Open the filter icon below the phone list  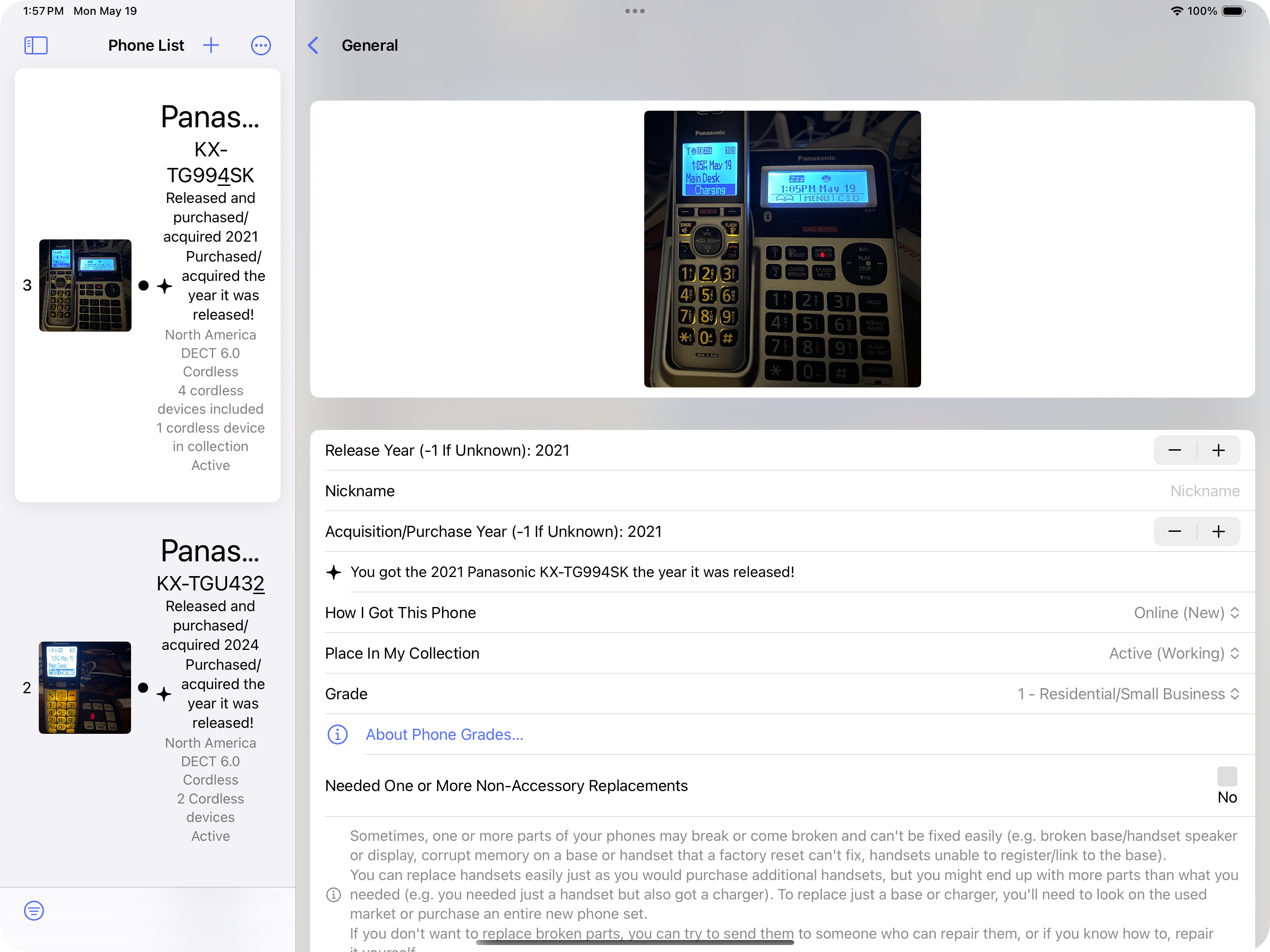coord(34,910)
